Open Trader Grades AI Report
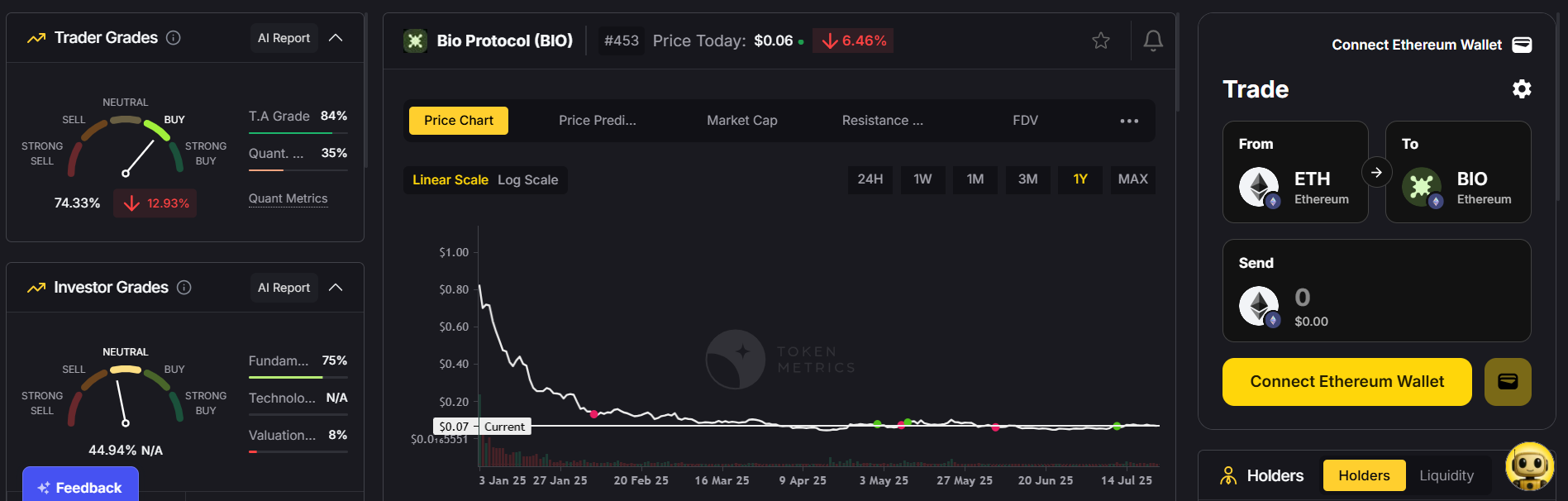 [284, 38]
